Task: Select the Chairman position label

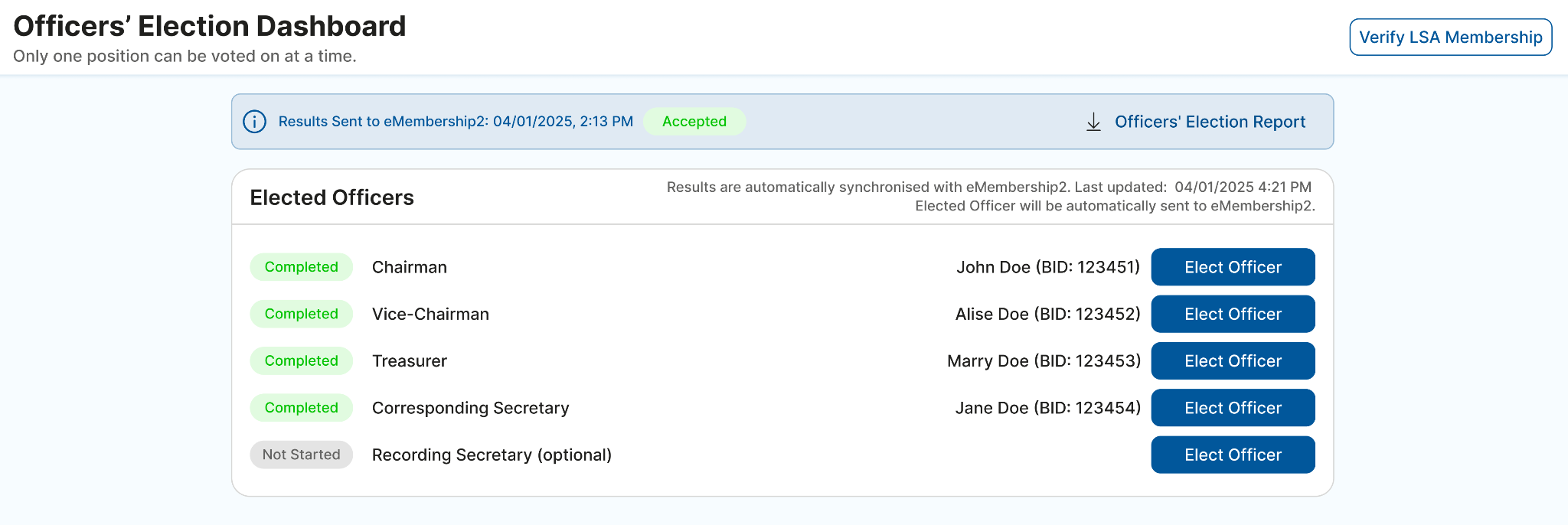Action: [409, 267]
